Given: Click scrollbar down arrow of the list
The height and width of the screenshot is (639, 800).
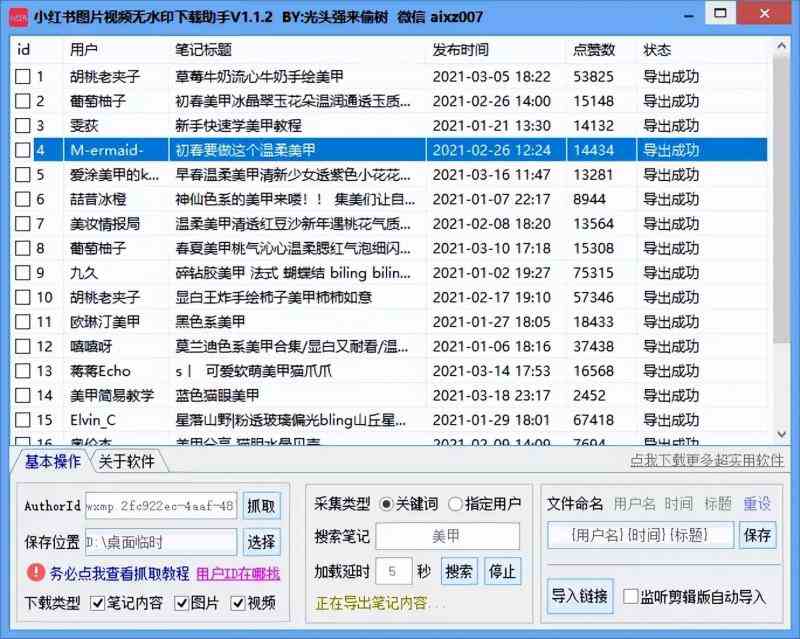Looking at the screenshot, I should pyautogui.click(x=781, y=434).
